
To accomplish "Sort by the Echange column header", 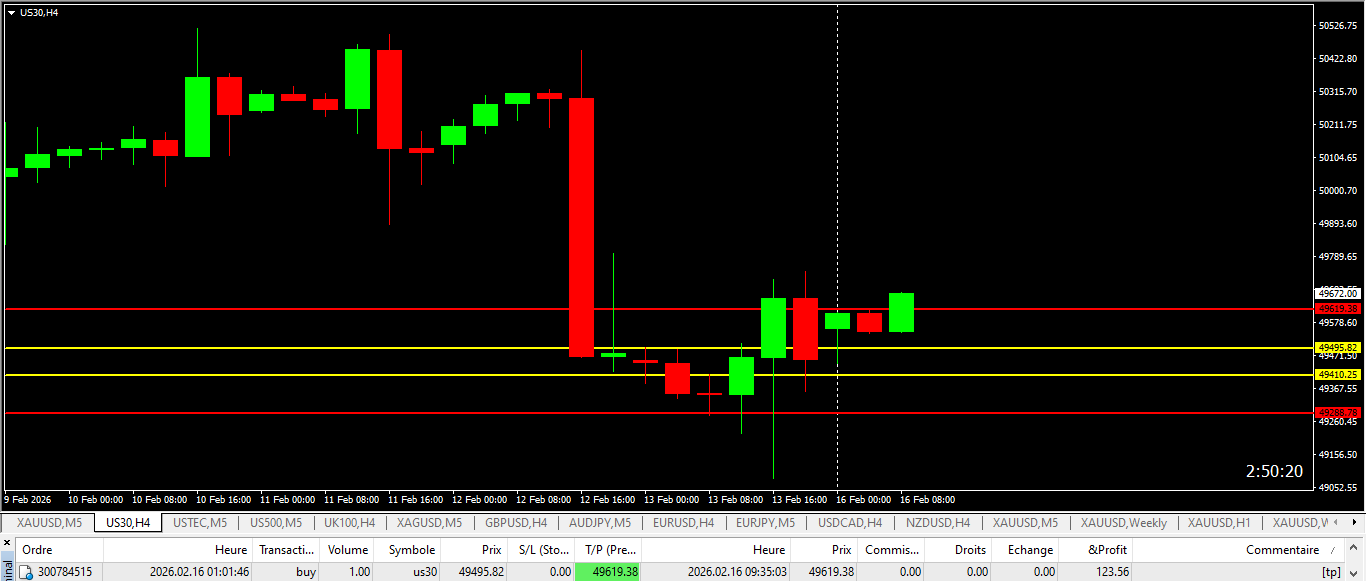I will tap(1026, 550).
